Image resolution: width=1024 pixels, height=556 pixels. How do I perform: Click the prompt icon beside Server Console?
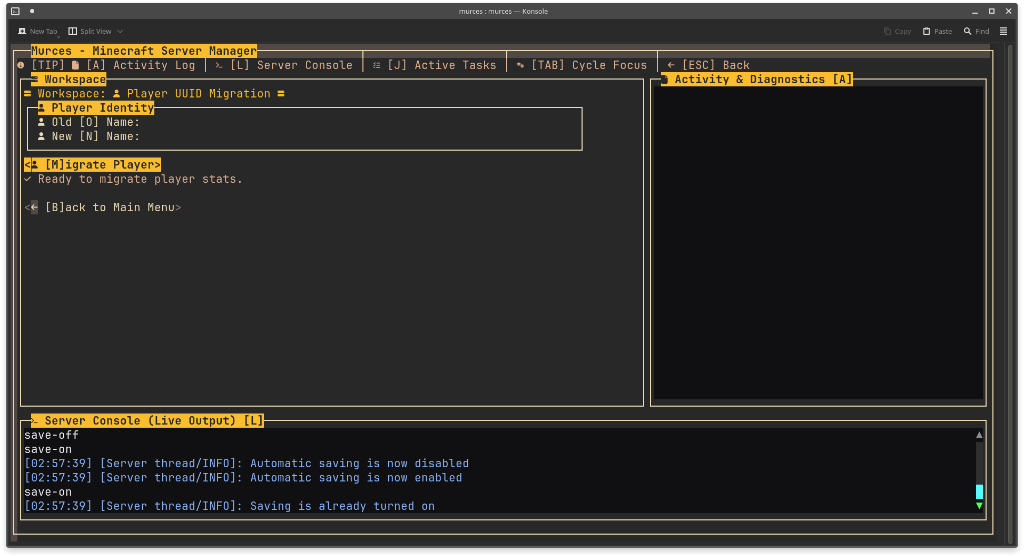[x=219, y=65]
